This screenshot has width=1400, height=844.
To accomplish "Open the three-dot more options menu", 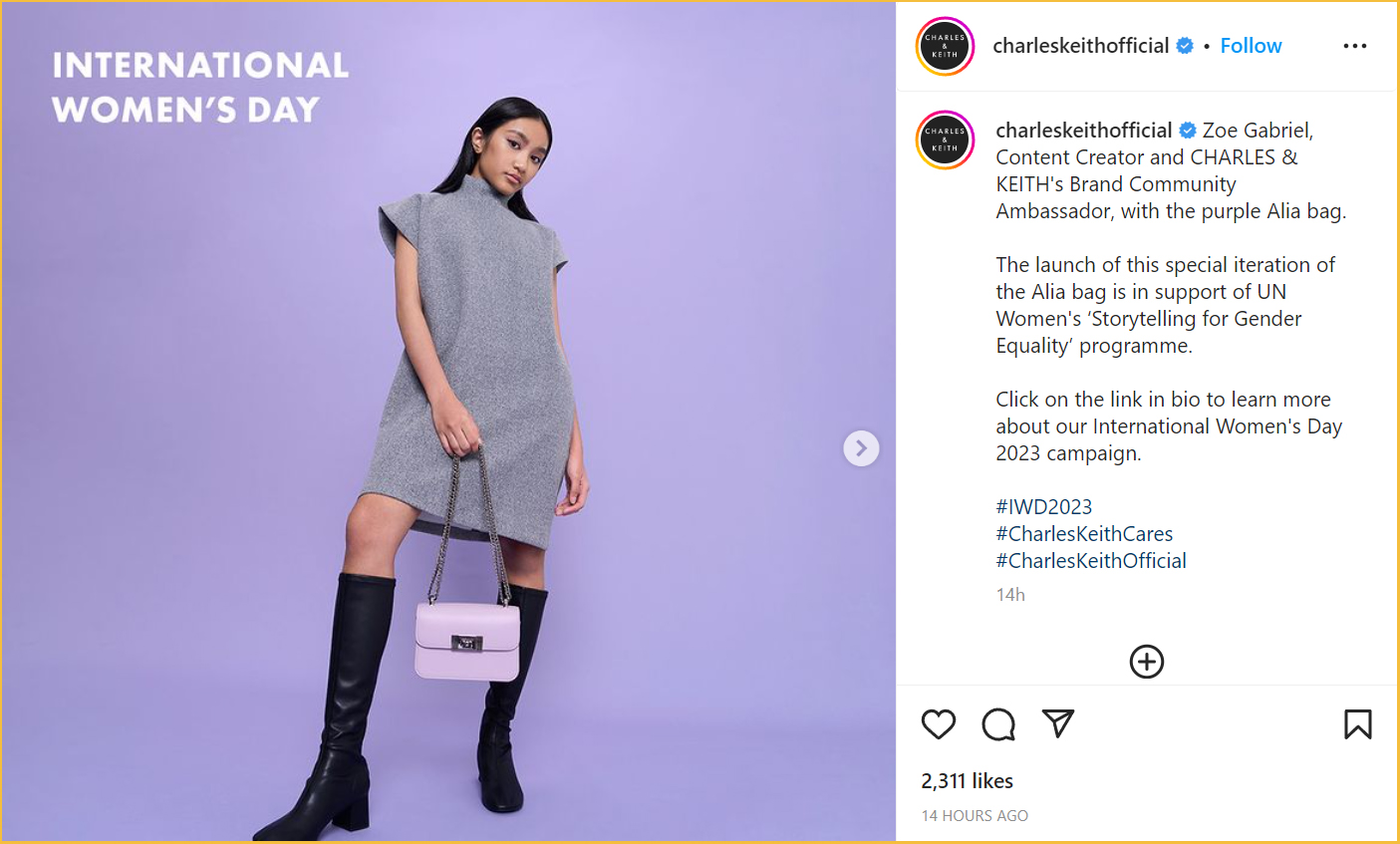I will (x=1354, y=46).
